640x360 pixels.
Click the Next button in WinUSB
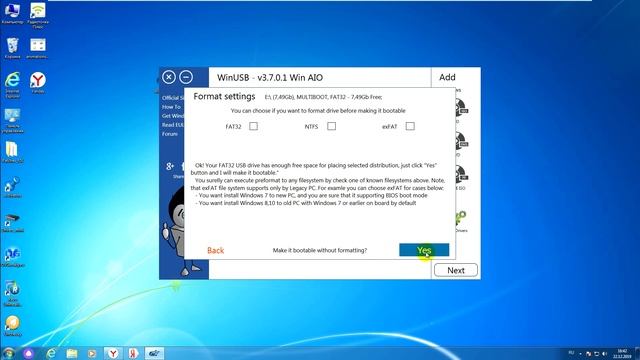(456, 270)
